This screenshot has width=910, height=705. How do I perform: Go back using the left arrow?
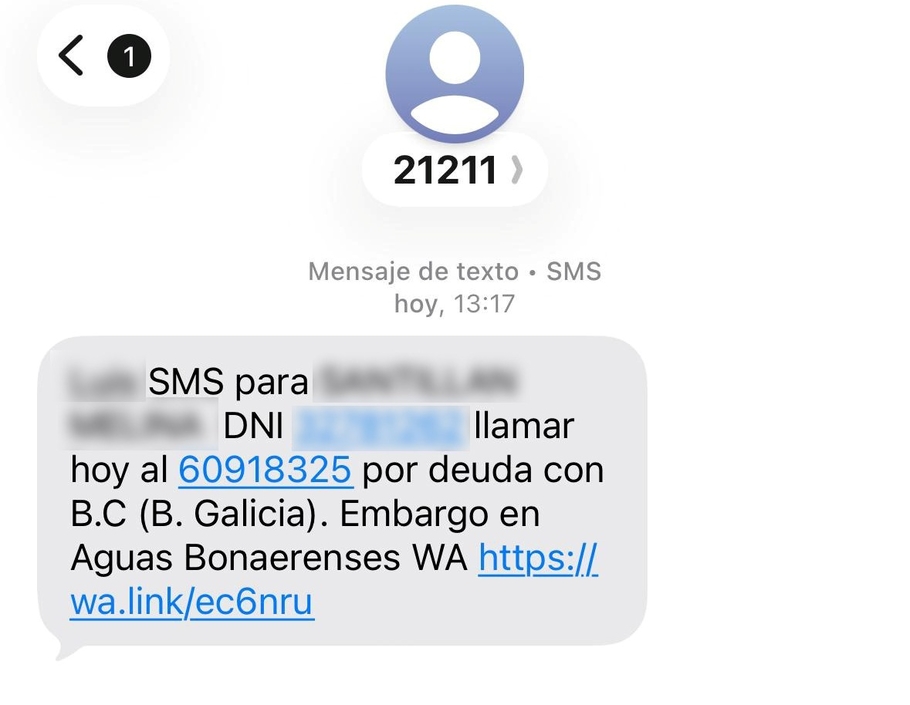point(71,56)
